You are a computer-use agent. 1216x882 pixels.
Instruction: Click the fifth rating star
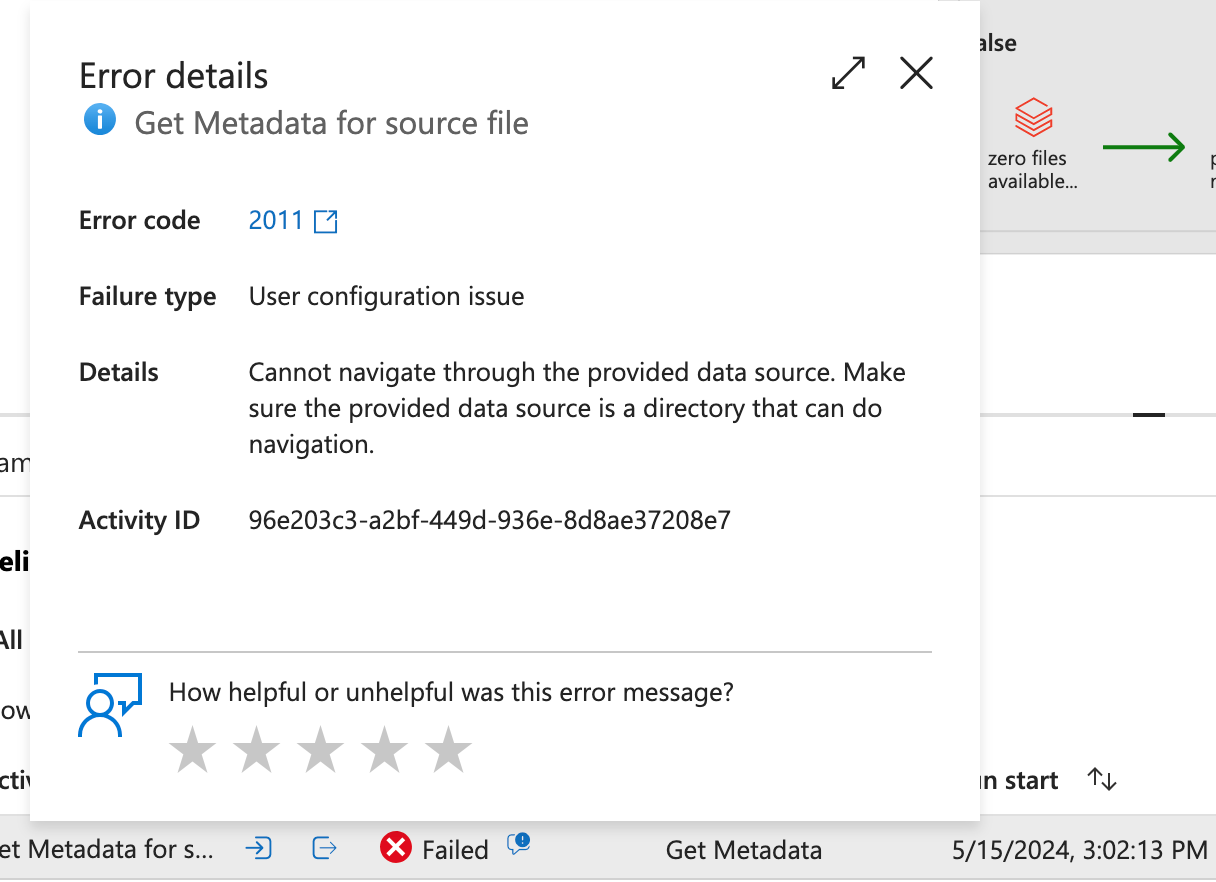click(449, 748)
